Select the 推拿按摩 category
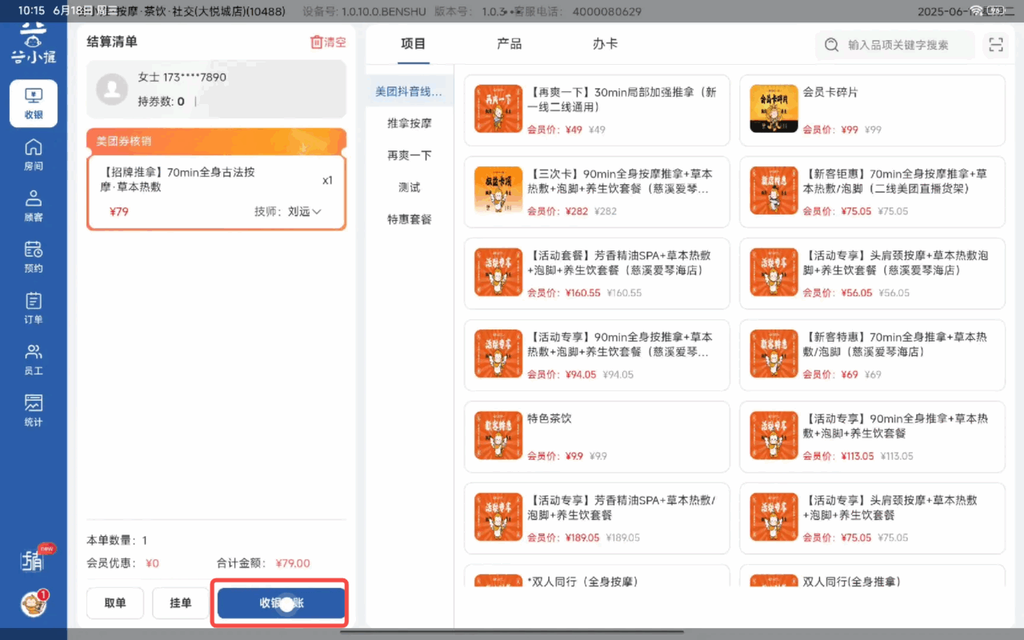This screenshot has width=1024, height=640. (x=409, y=123)
